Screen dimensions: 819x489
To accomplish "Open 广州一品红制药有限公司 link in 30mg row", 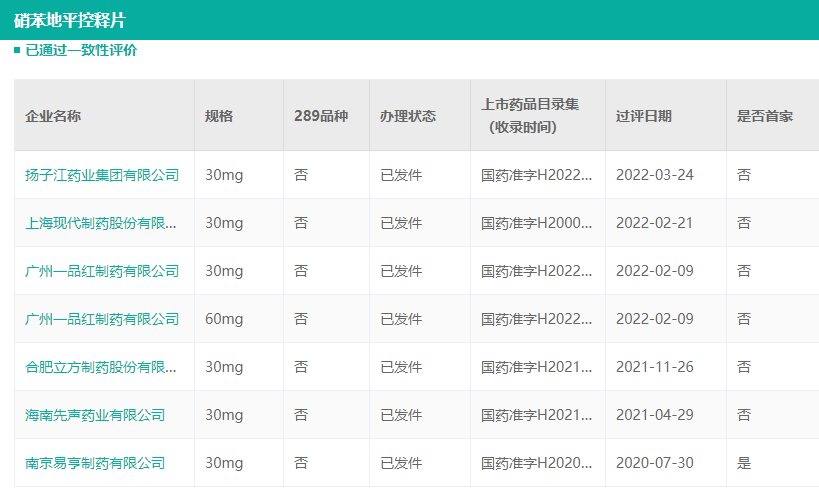I will click(x=102, y=271).
